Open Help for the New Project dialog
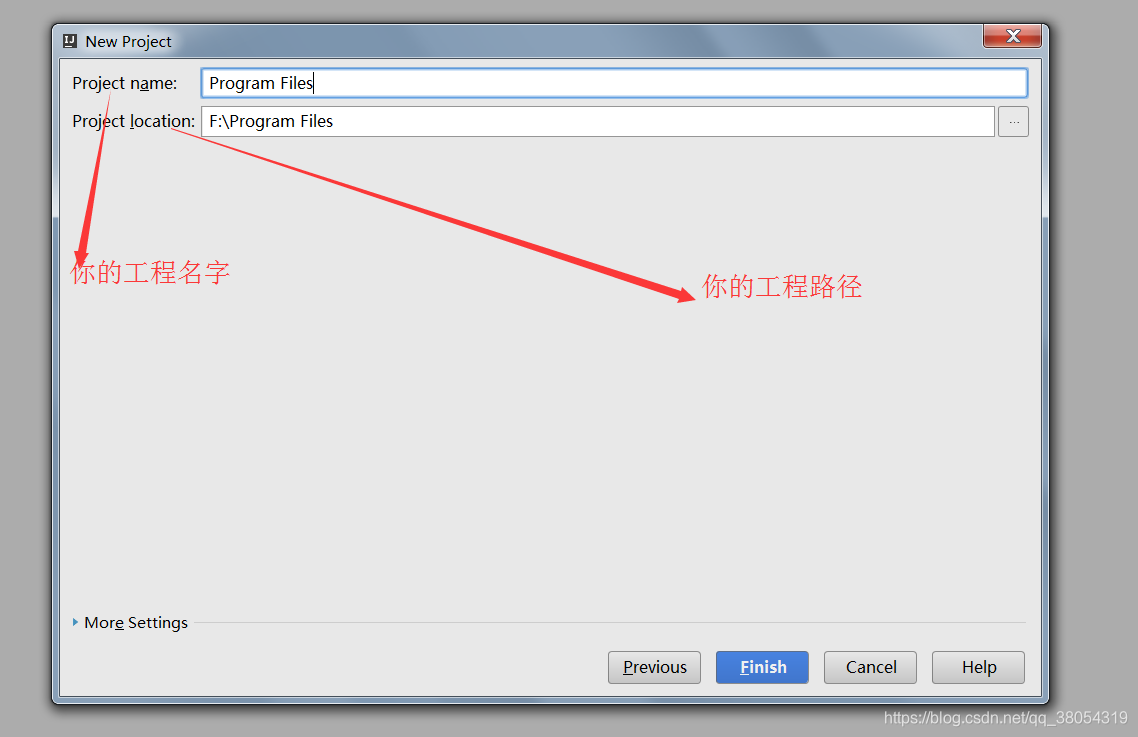The width and height of the screenshot is (1138, 737). (x=978, y=667)
